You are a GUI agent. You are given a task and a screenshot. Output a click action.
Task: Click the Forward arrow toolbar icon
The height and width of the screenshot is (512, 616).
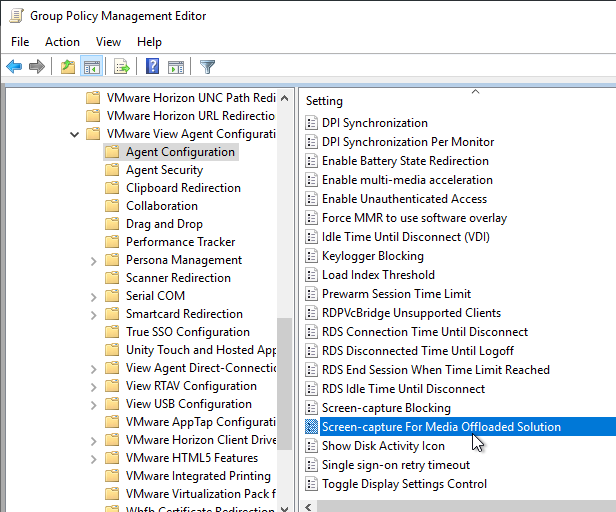[x=37, y=66]
